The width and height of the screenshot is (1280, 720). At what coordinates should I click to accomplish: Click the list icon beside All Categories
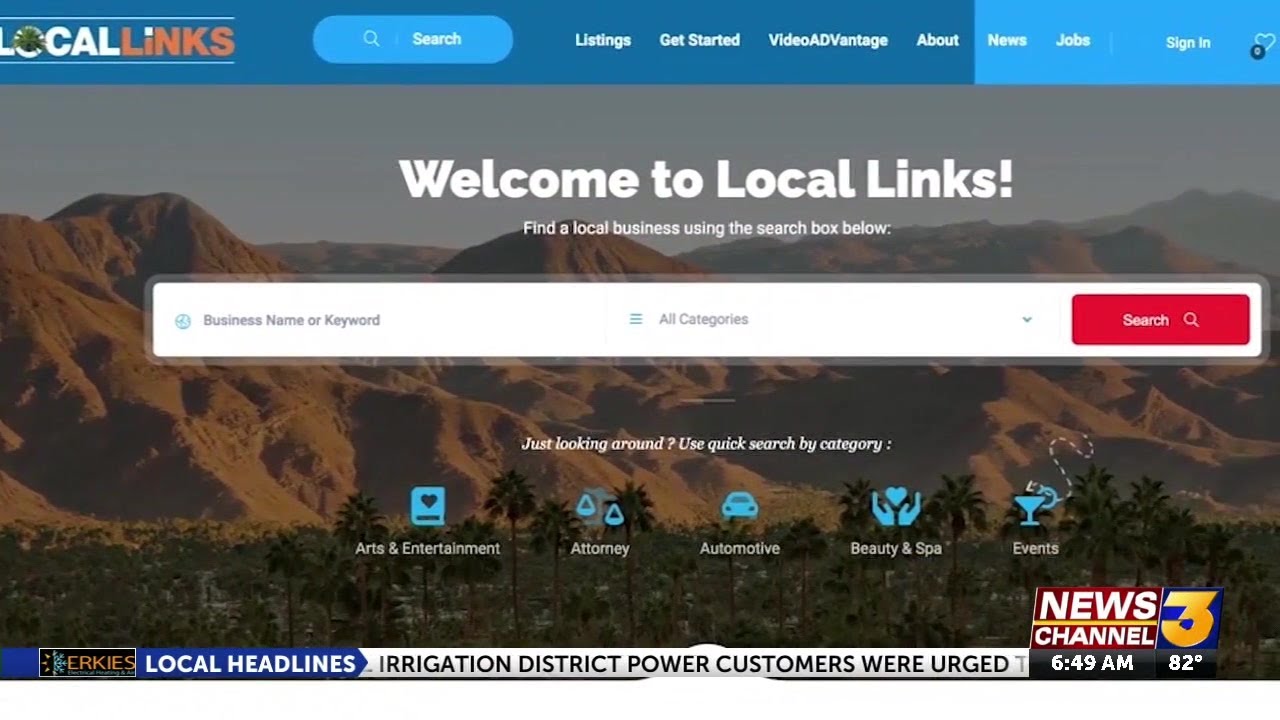pyautogui.click(x=636, y=319)
